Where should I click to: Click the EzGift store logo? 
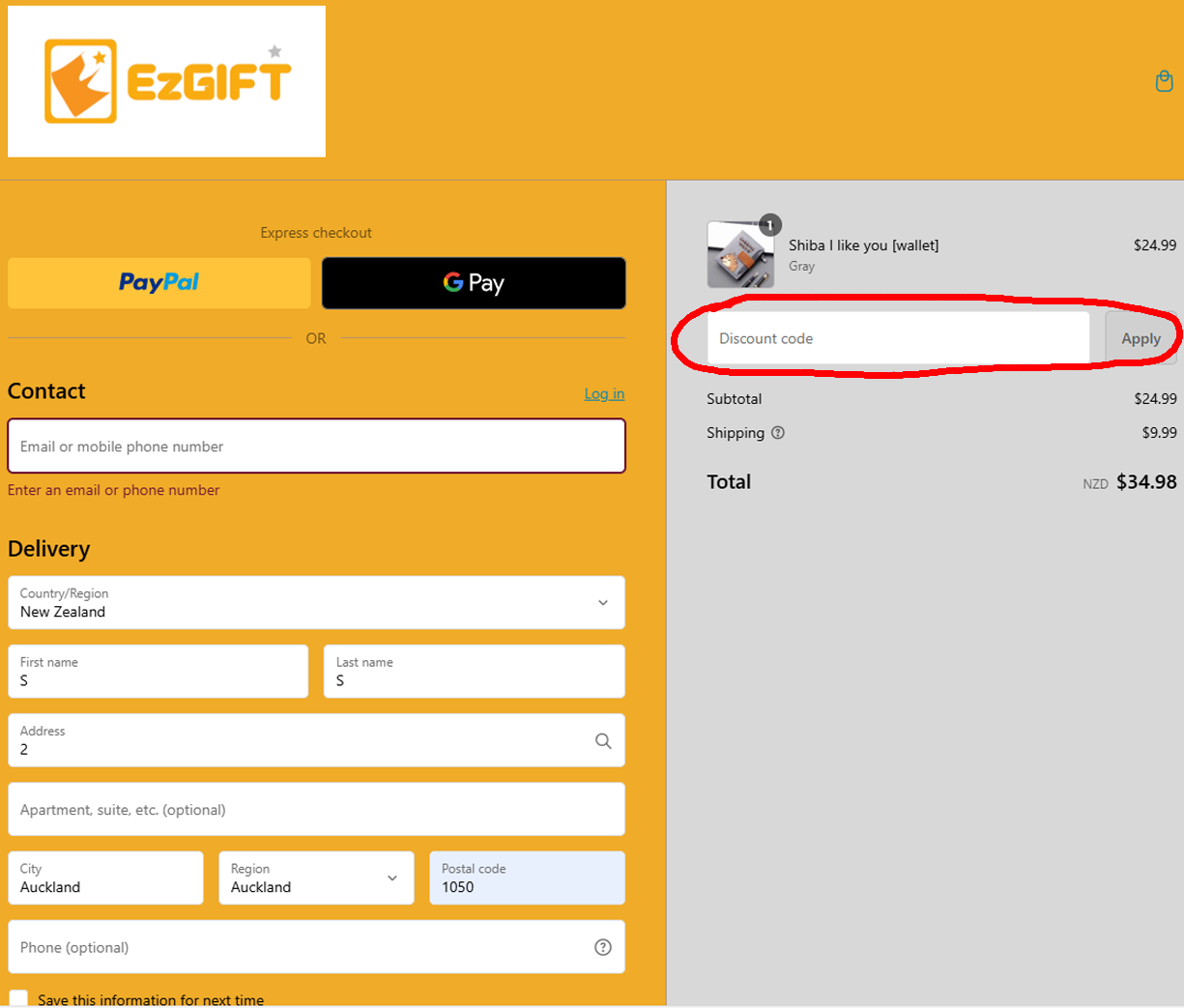tap(167, 81)
